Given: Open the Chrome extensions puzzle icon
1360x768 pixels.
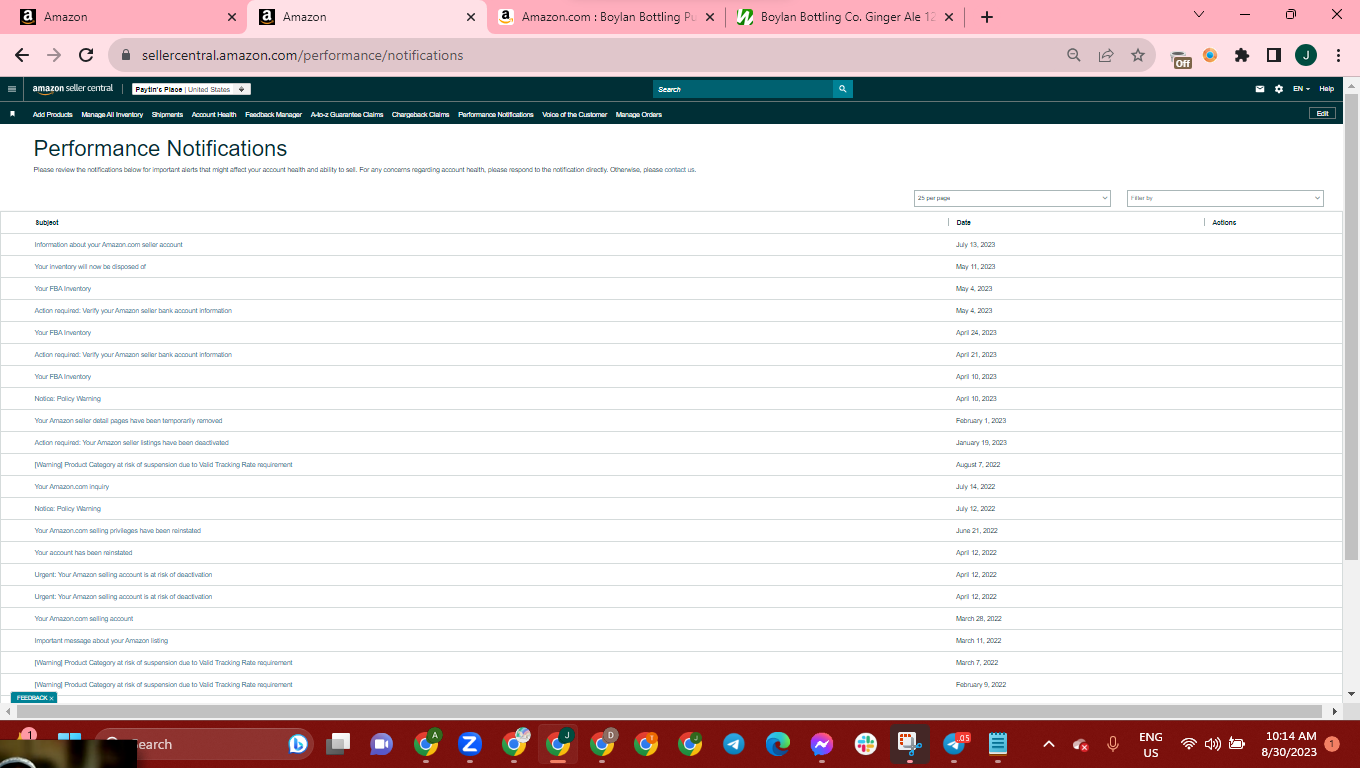Looking at the screenshot, I should (1242, 55).
